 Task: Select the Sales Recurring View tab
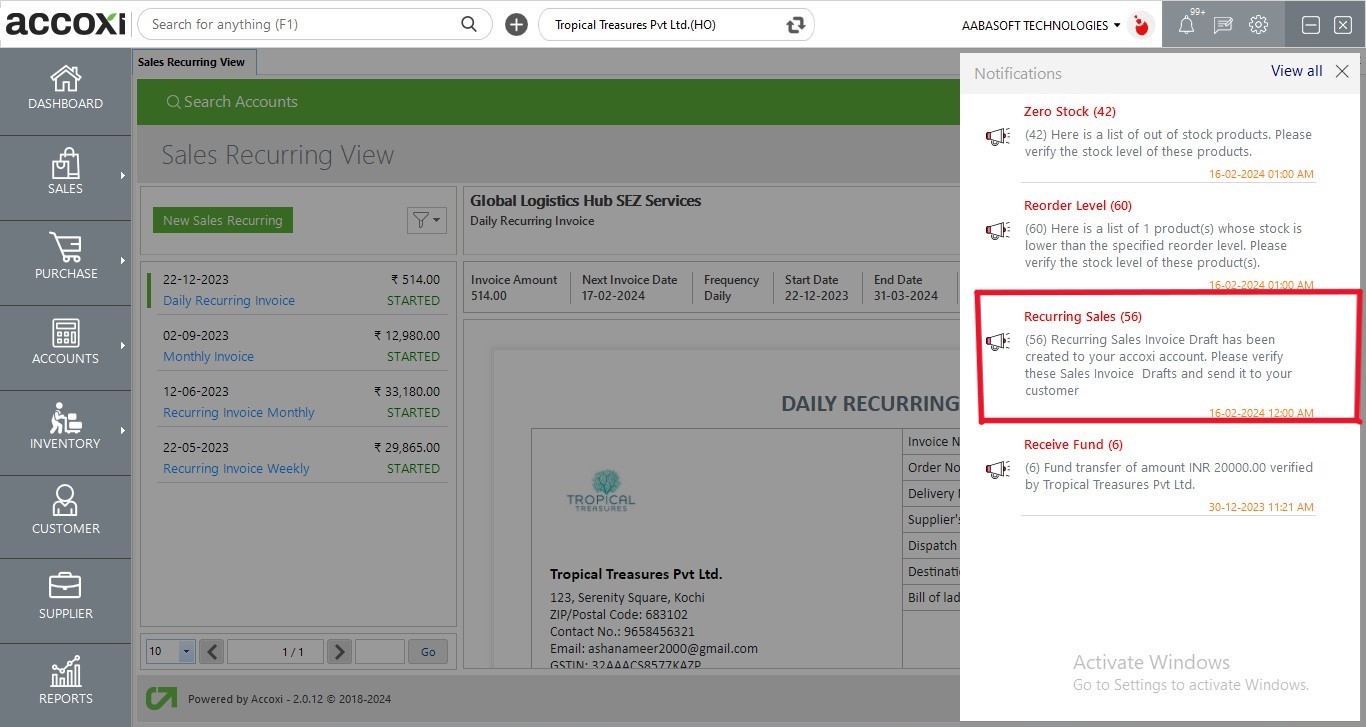click(x=192, y=62)
